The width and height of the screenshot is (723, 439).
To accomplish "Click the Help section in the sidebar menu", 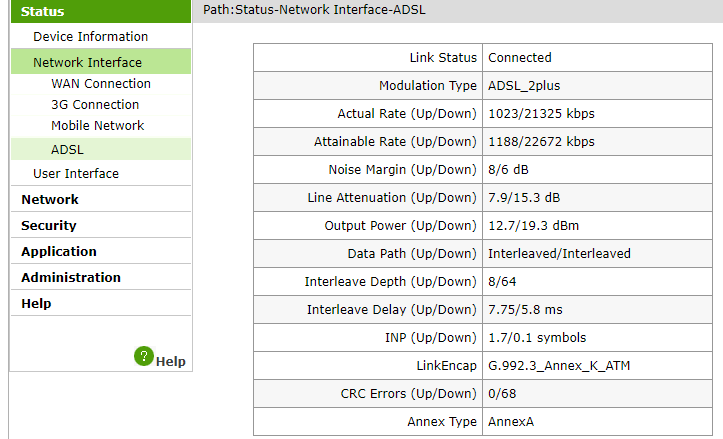I will click(x=36, y=304).
